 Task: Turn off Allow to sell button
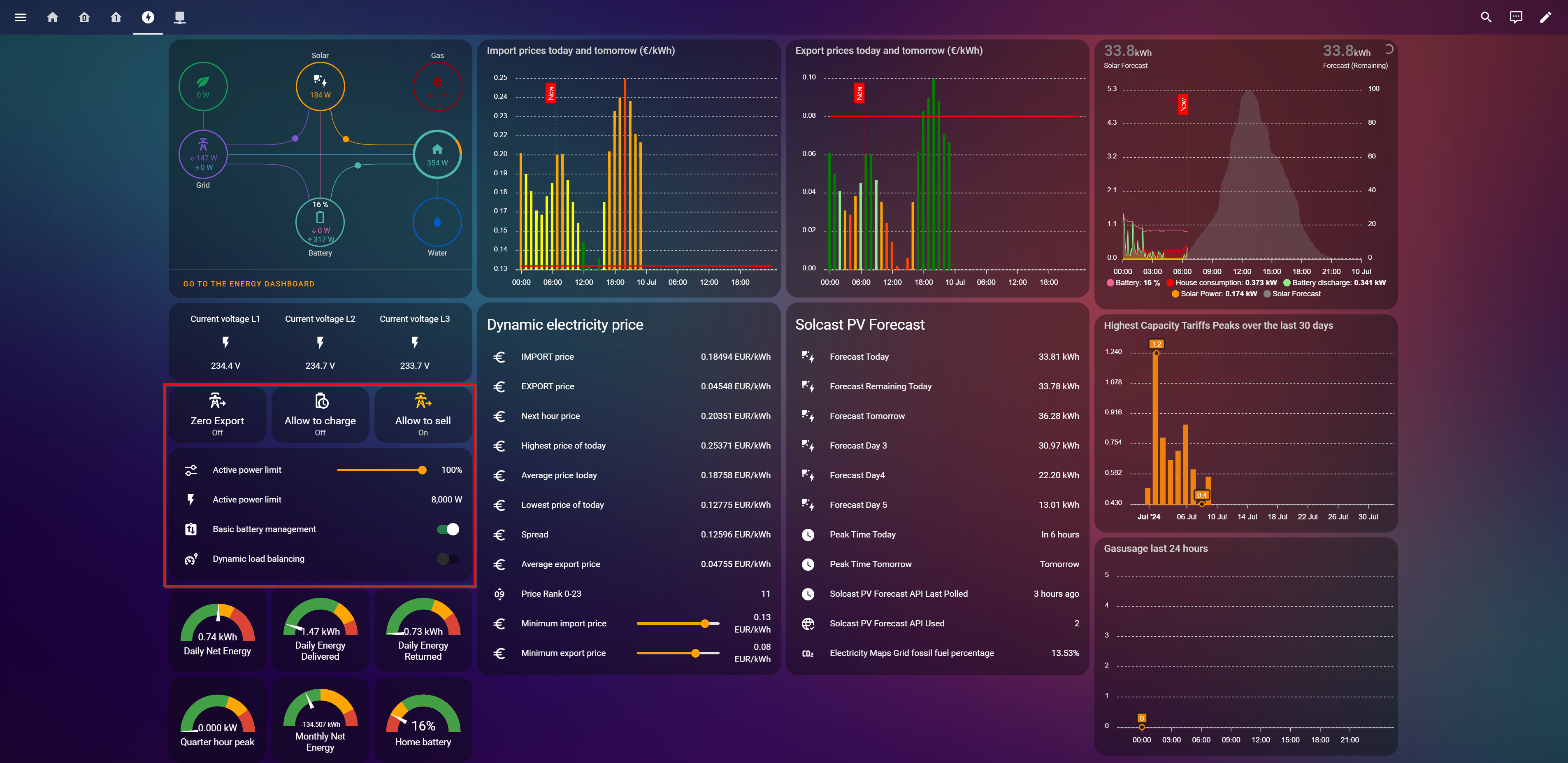click(423, 415)
